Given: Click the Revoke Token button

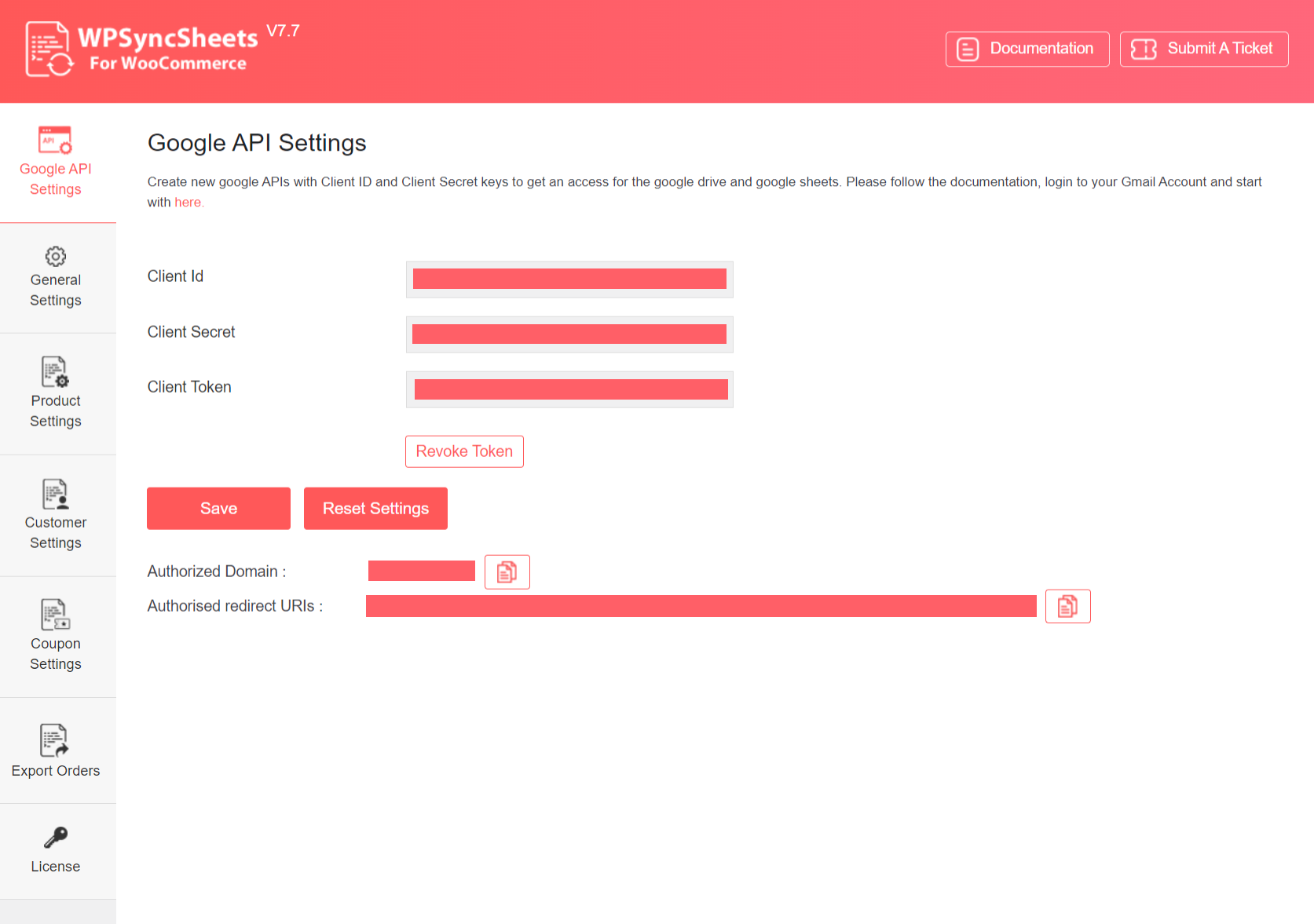Looking at the screenshot, I should (x=464, y=451).
